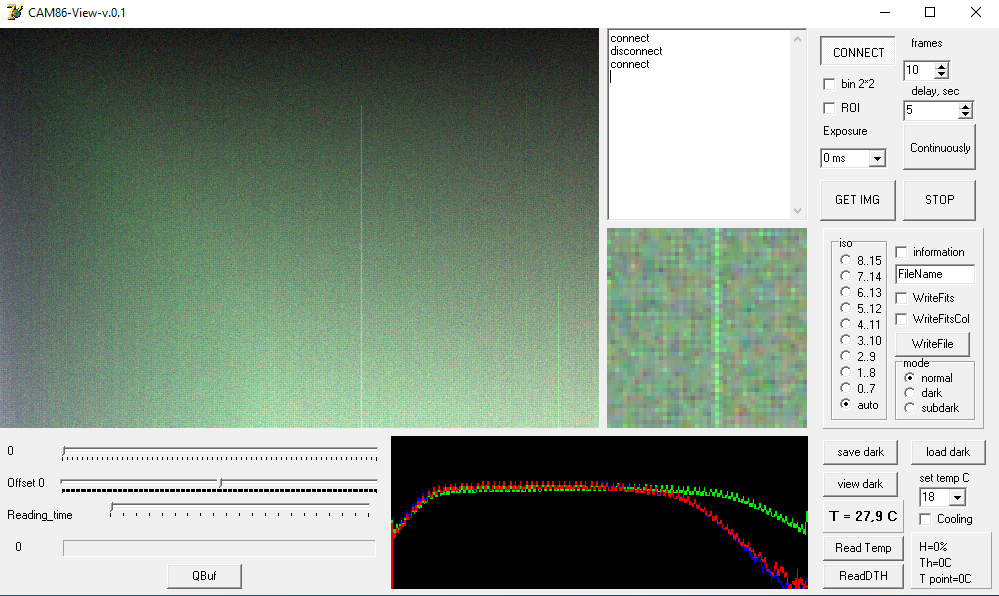Click the ReadDTH button
This screenshot has height=596, width=999.
(863, 576)
